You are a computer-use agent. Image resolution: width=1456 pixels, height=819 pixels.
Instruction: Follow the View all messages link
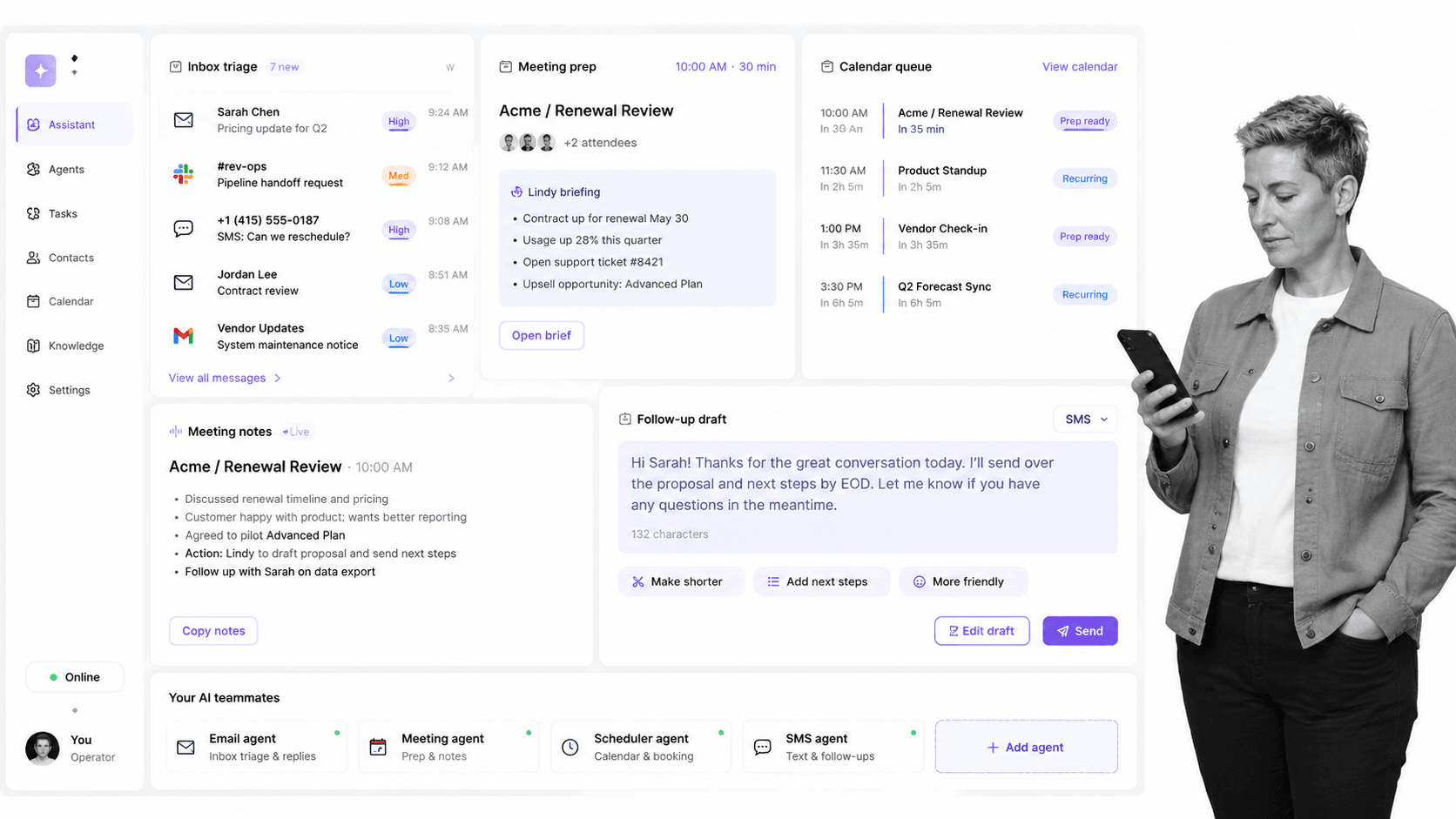pos(225,378)
